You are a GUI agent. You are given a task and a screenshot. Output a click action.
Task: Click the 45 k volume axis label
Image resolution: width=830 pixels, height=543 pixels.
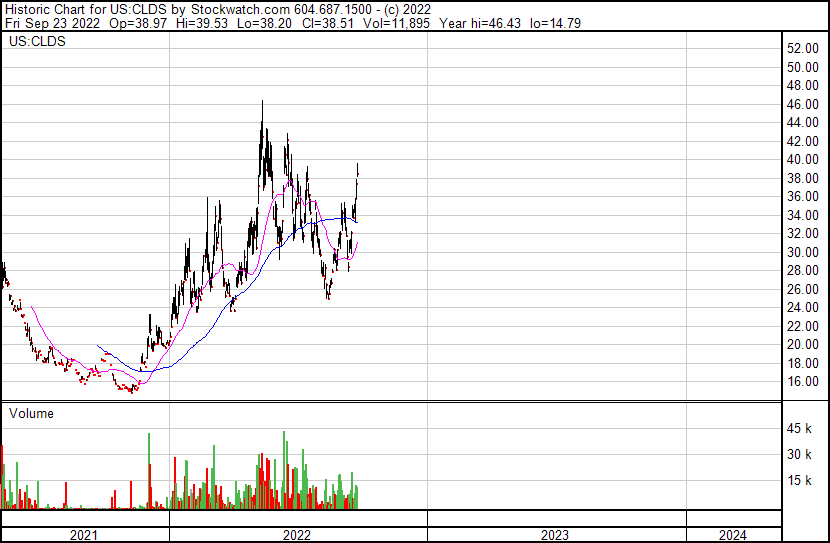[799, 428]
